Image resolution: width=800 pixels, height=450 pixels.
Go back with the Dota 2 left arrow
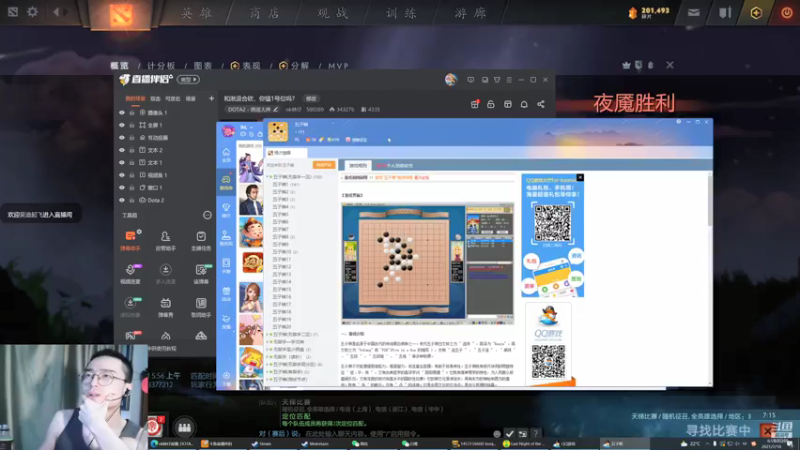click(56, 12)
